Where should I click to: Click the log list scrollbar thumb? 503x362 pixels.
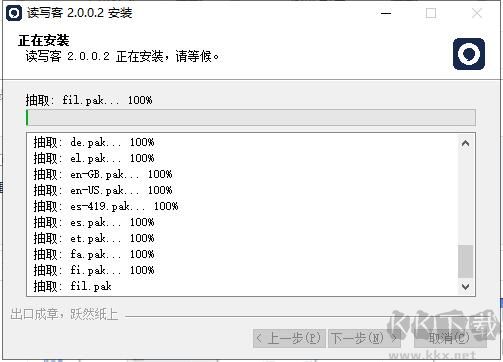(466, 261)
